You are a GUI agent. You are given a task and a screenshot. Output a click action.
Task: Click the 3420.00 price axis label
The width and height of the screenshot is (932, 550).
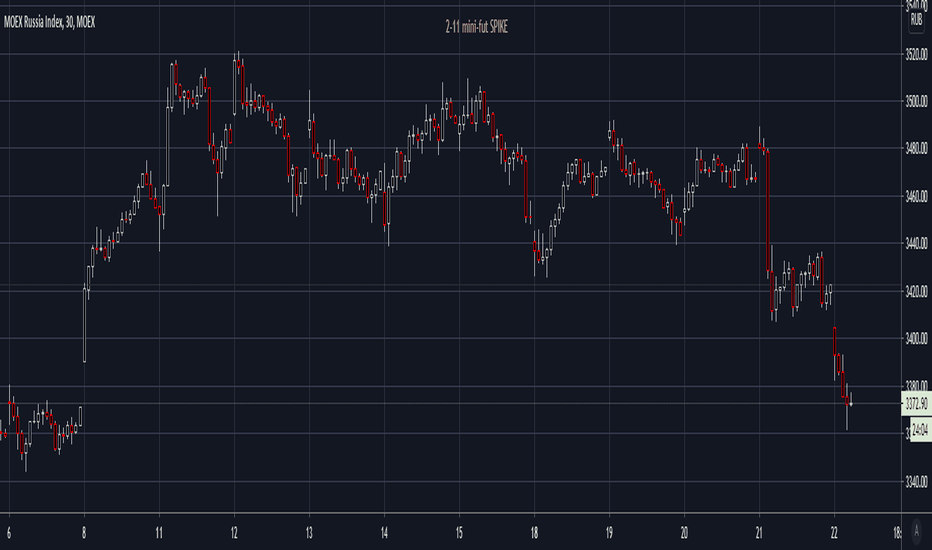(916, 291)
